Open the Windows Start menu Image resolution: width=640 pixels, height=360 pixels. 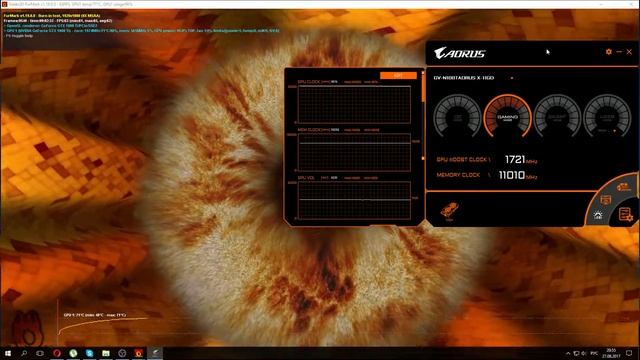tap(7, 353)
